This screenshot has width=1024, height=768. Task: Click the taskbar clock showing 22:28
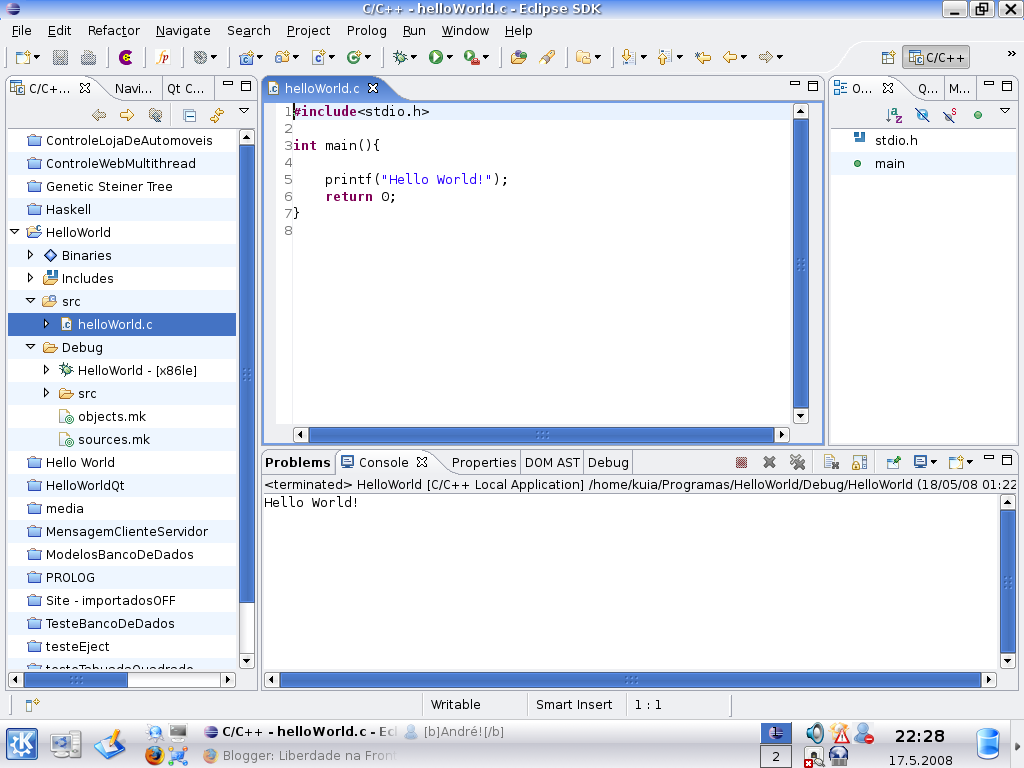click(920, 736)
